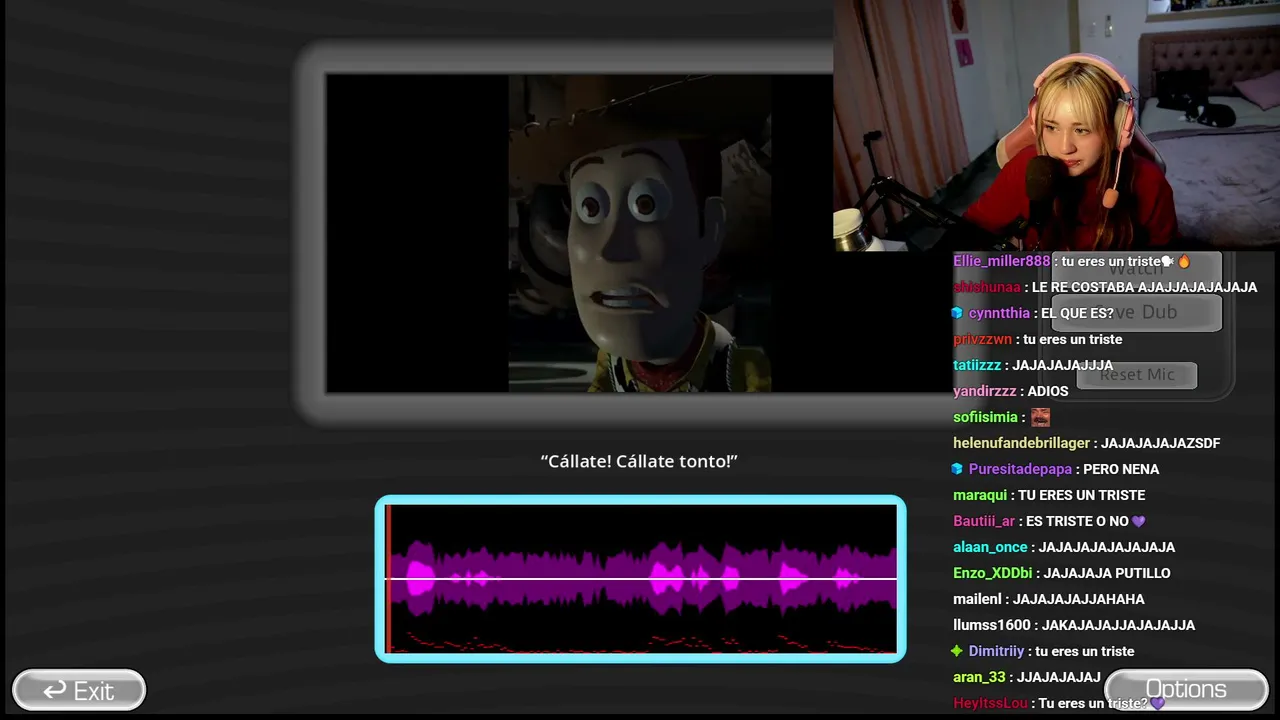
Task: Click the username aran_33 in chat
Action: (980, 677)
